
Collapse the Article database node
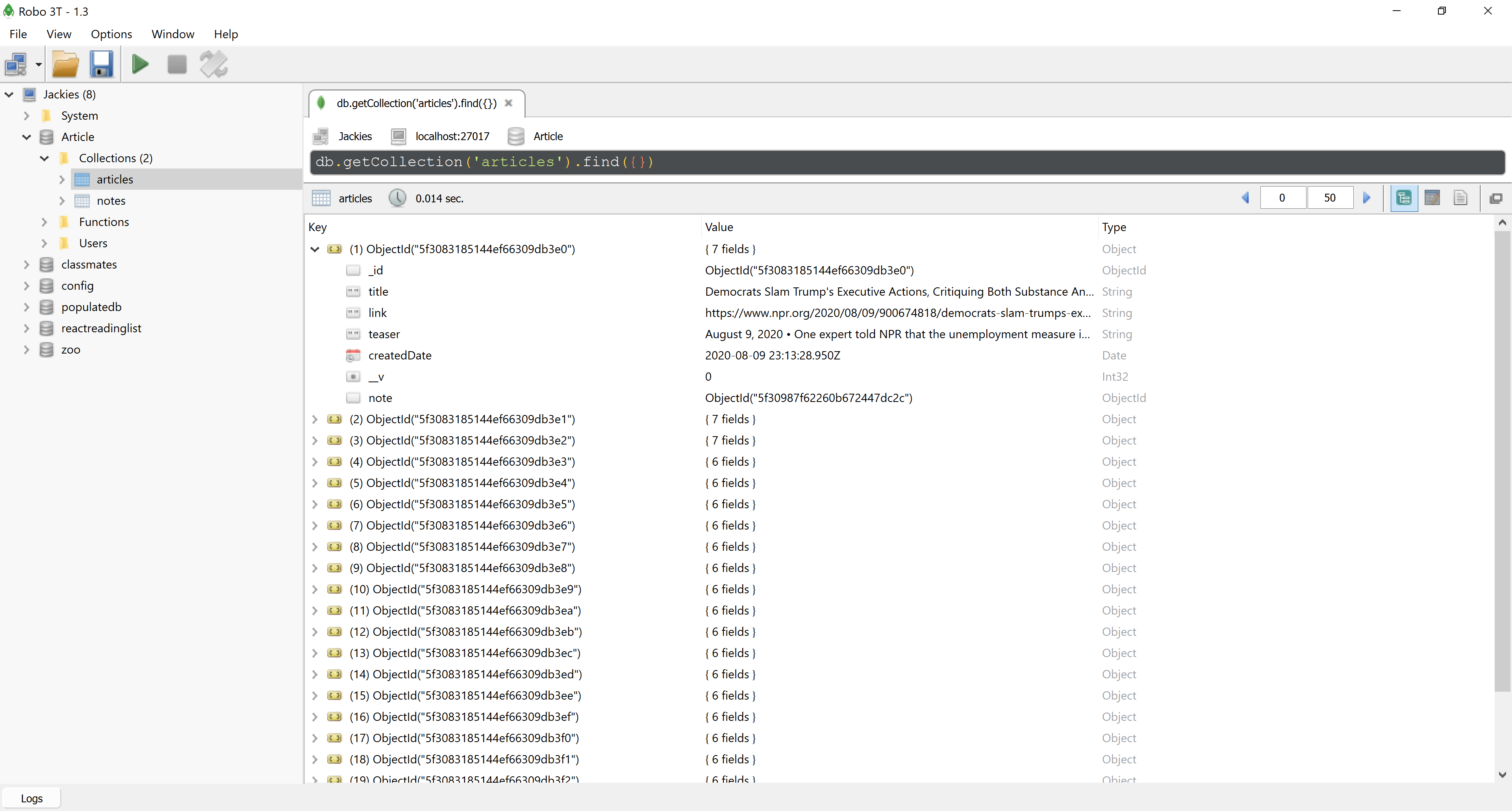pos(26,137)
